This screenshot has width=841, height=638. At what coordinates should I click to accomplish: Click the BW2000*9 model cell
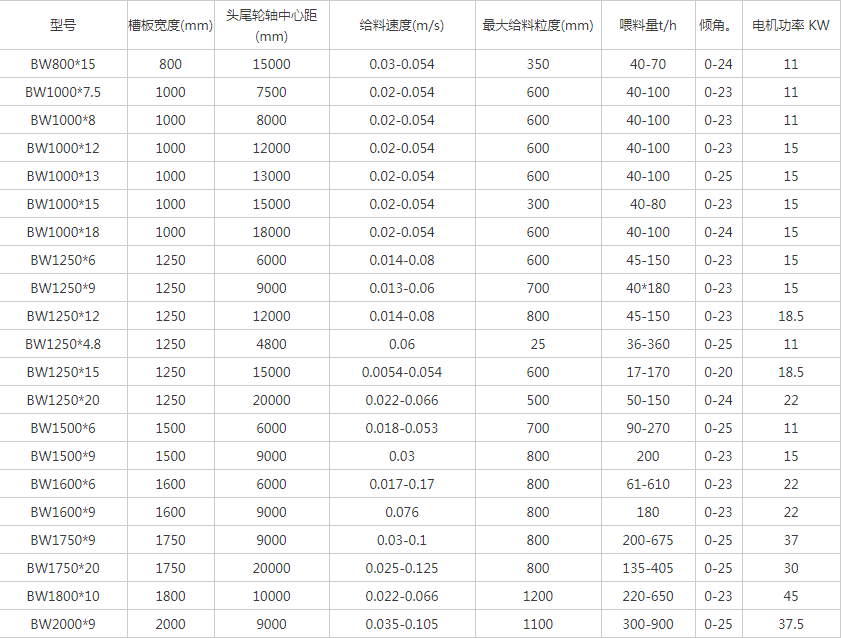[x=62, y=624]
